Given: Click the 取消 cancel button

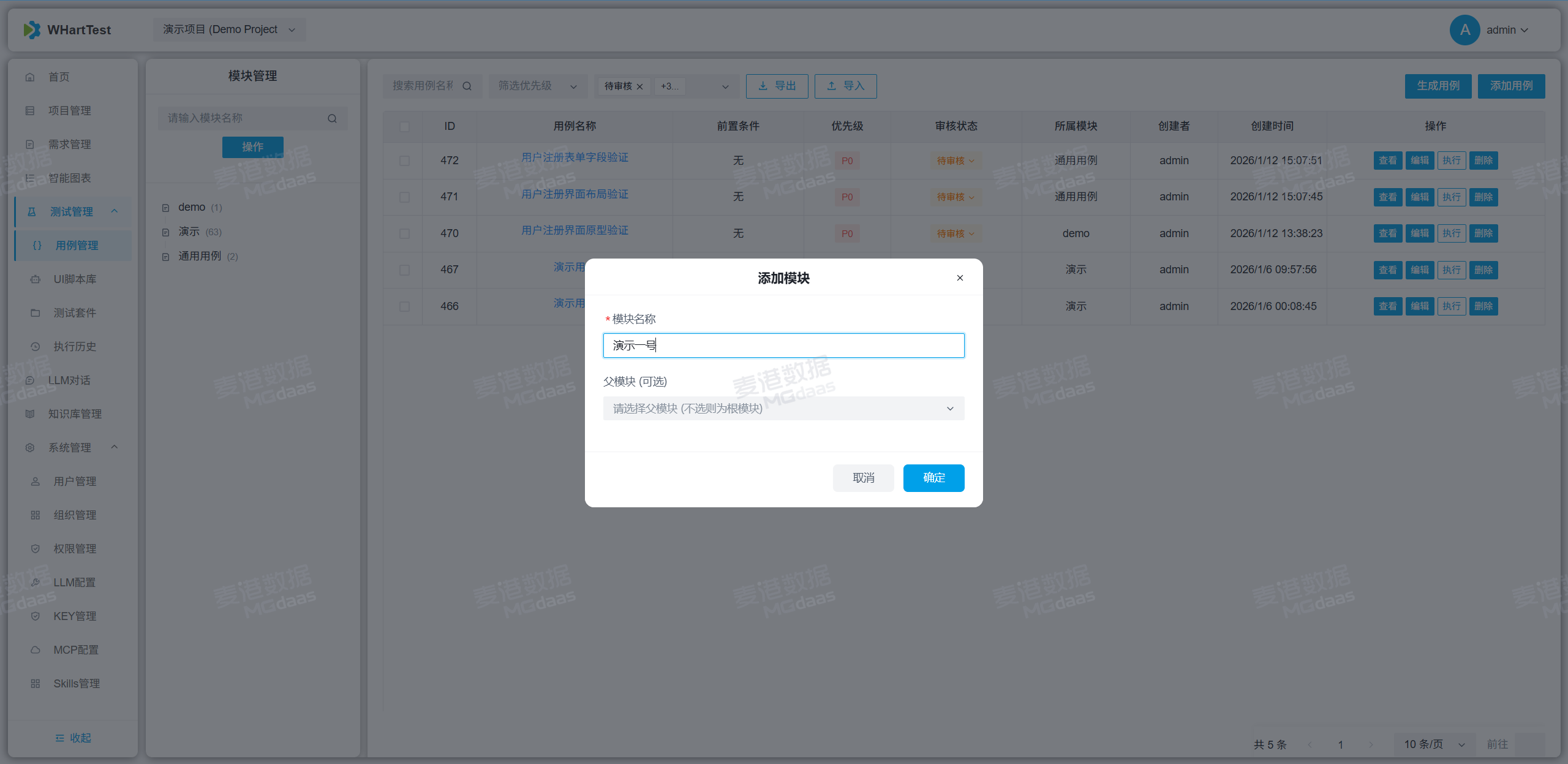Looking at the screenshot, I should (x=862, y=477).
